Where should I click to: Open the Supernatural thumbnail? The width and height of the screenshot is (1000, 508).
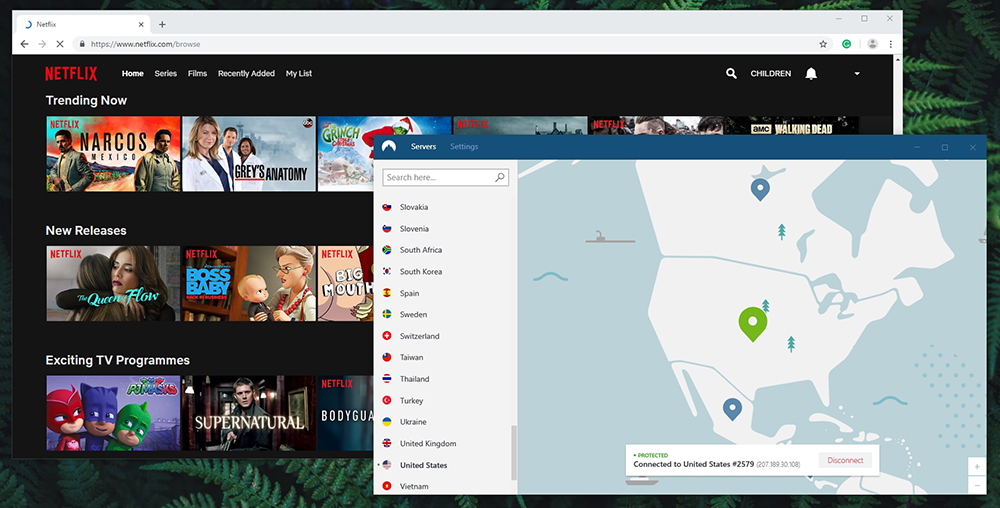(249, 413)
